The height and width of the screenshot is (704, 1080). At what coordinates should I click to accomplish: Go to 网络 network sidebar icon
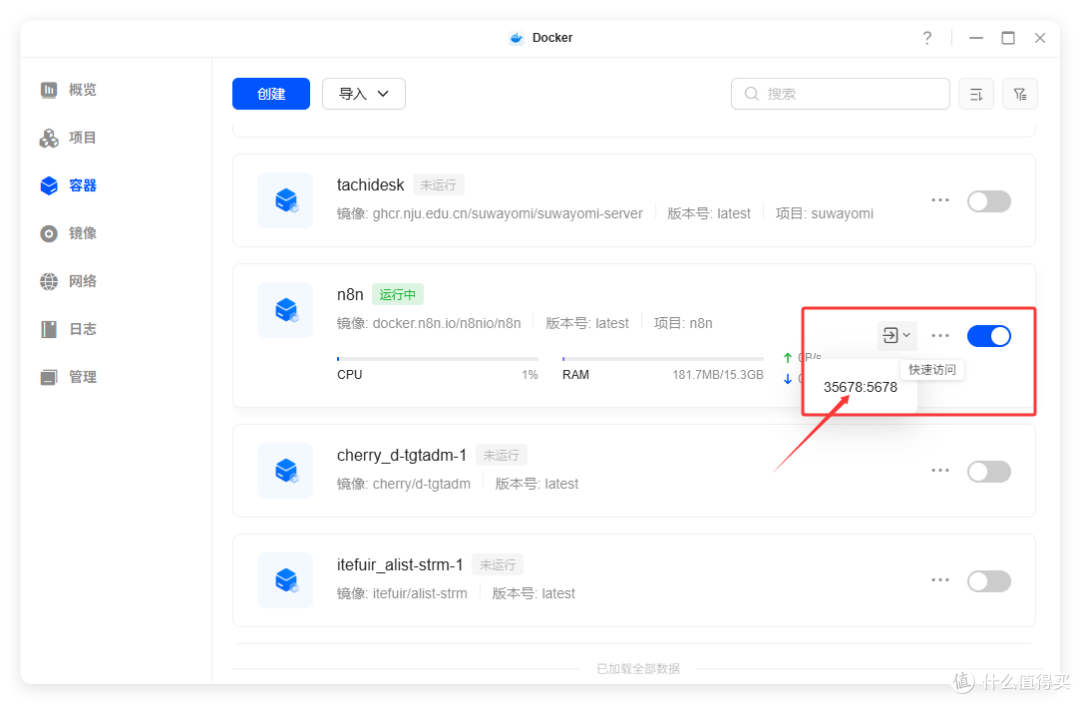49,281
